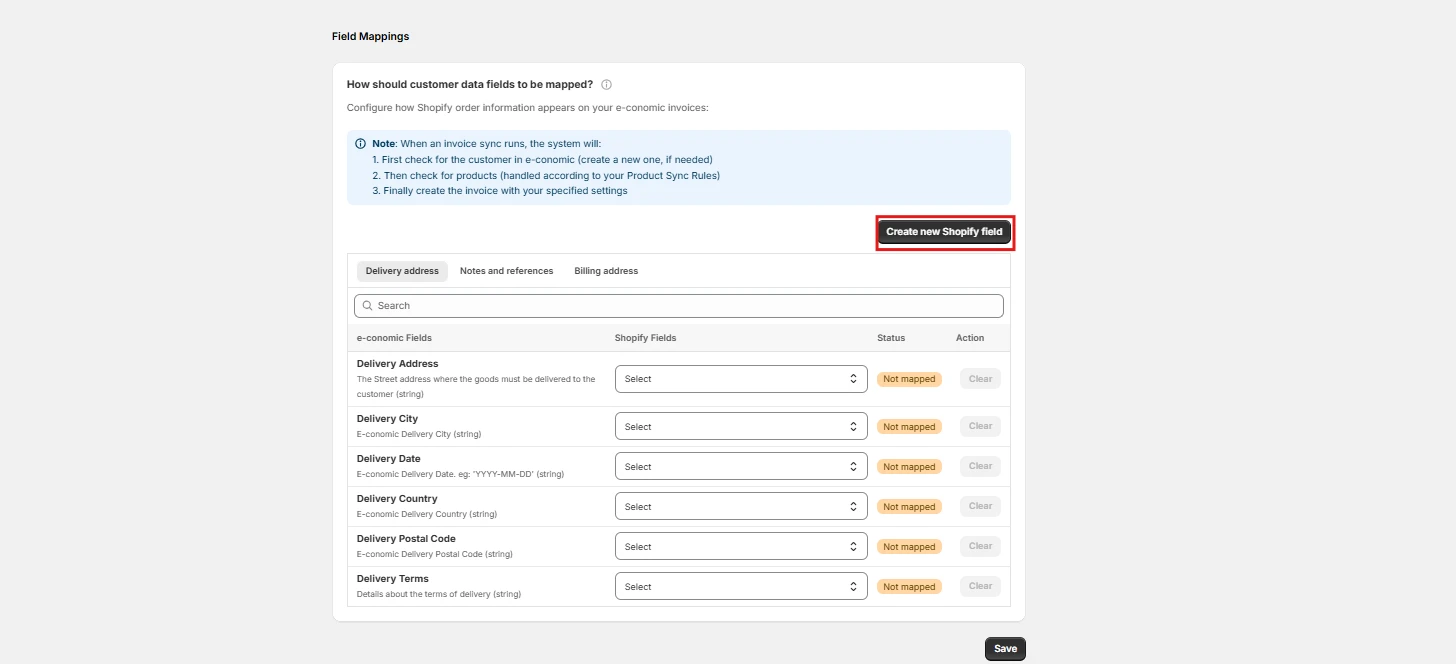Image resolution: width=1456 pixels, height=664 pixels.
Task: Click the Field Mappings heading
Action: point(370,36)
